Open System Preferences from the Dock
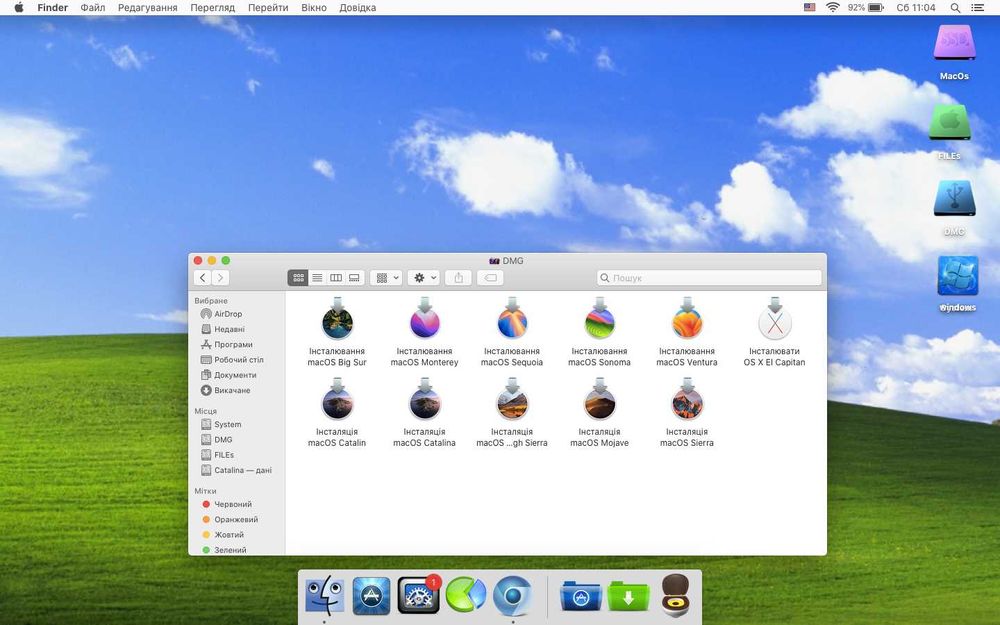Image resolution: width=1000 pixels, height=625 pixels. pyautogui.click(x=418, y=595)
